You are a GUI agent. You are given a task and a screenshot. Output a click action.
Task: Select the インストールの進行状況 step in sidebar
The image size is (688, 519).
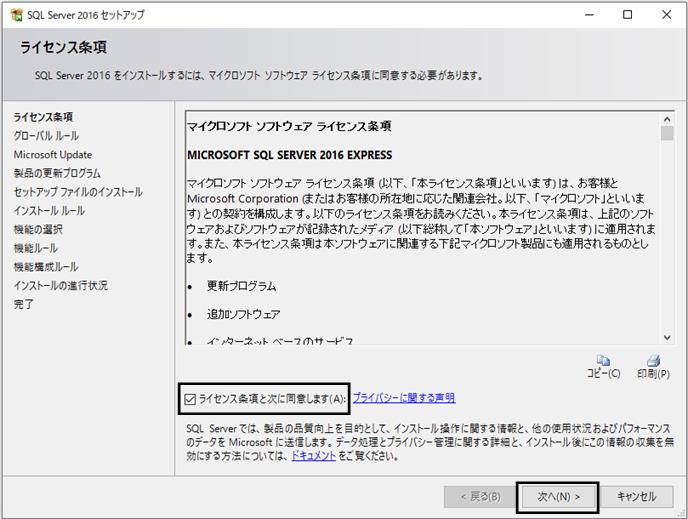click(x=61, y=286)
